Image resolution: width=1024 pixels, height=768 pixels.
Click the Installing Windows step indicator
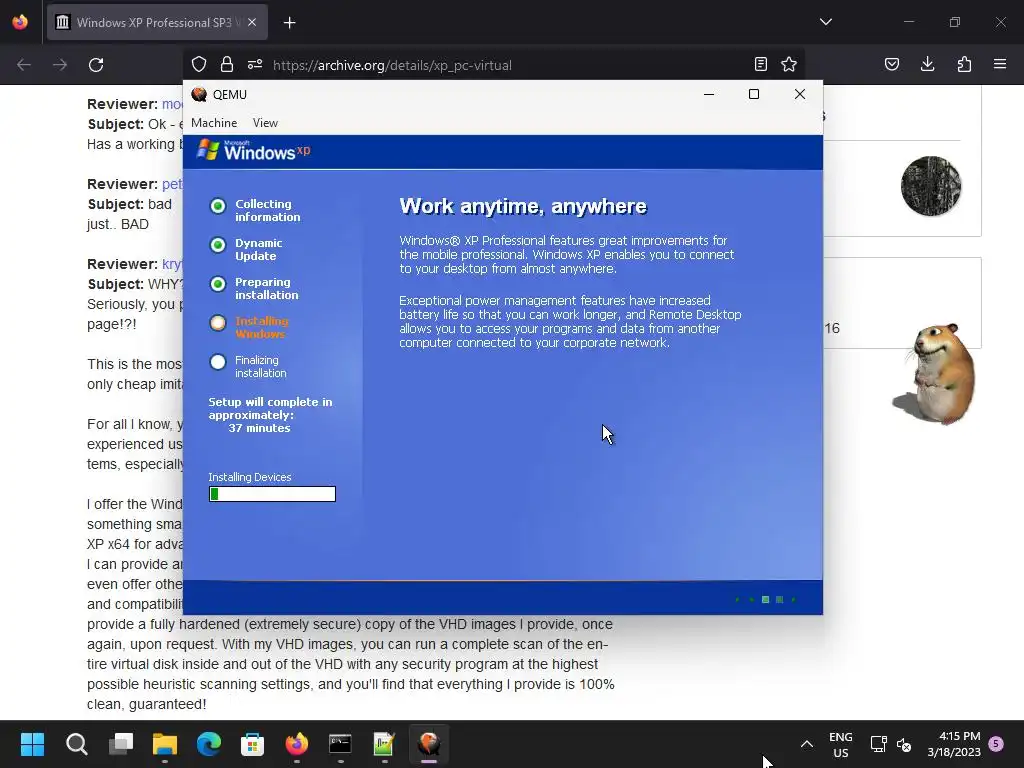[218, 323]
